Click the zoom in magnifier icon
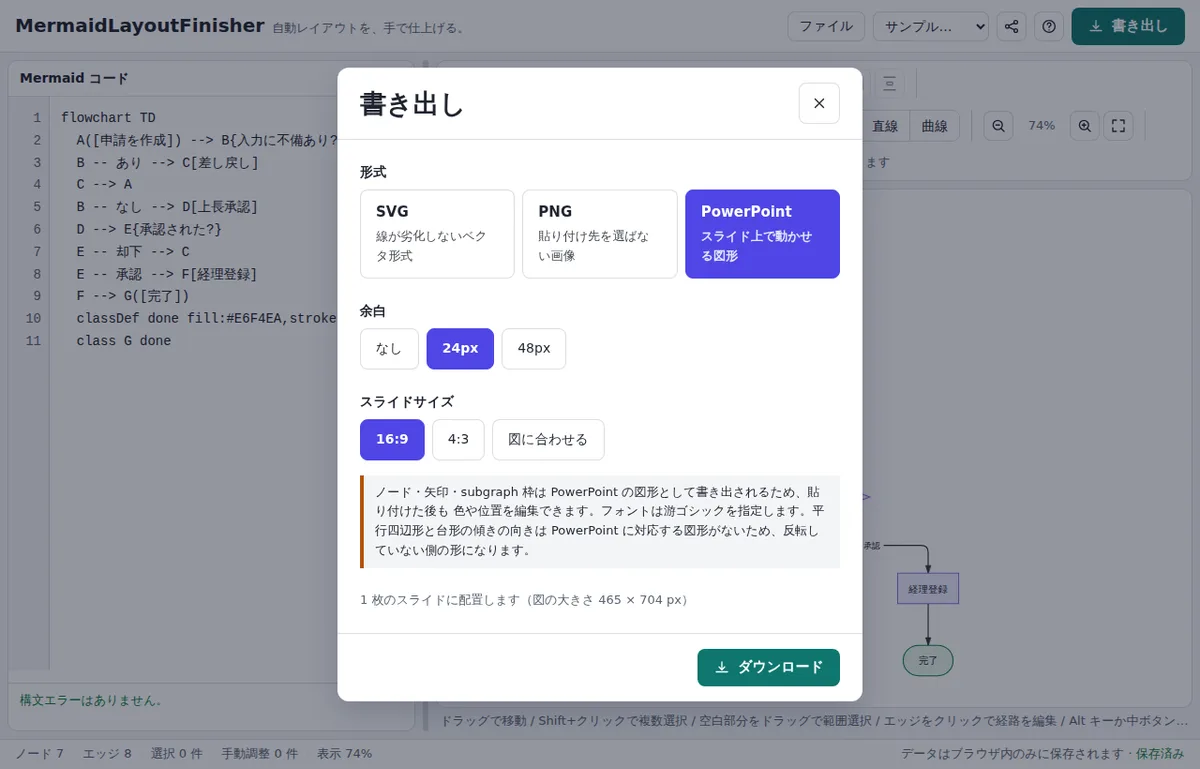 point(1085,126)
